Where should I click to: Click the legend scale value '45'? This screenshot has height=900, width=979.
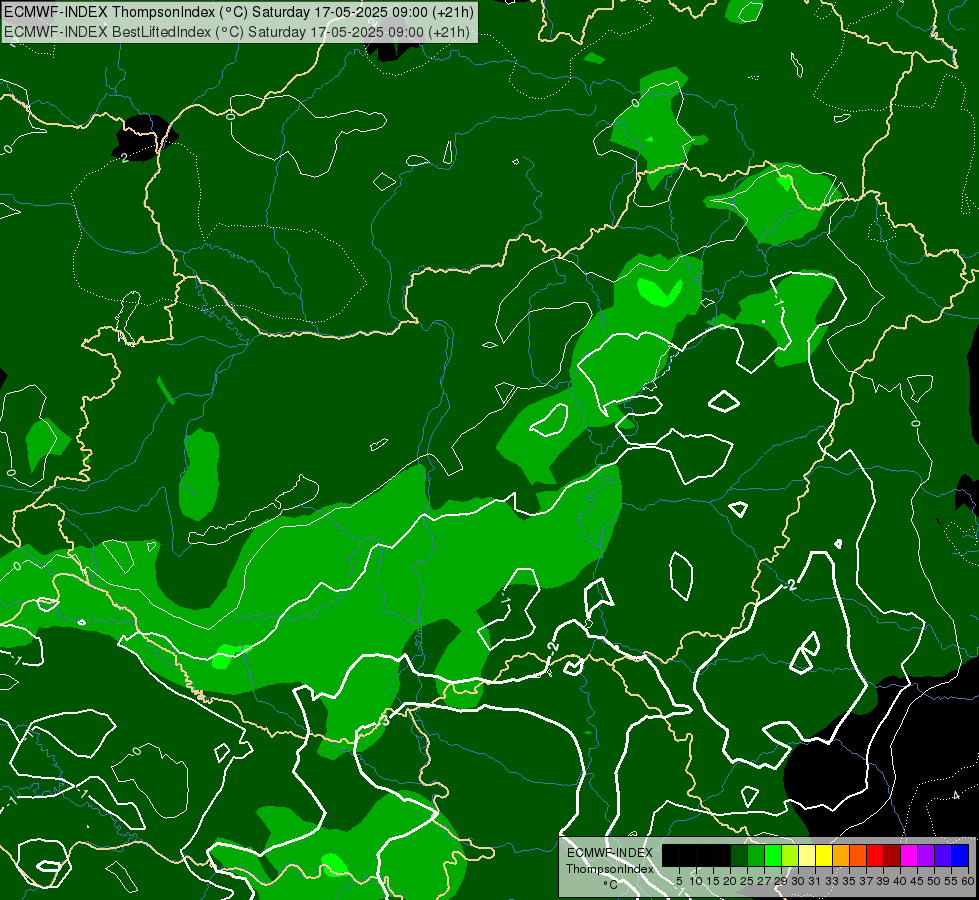coord(917,881)
